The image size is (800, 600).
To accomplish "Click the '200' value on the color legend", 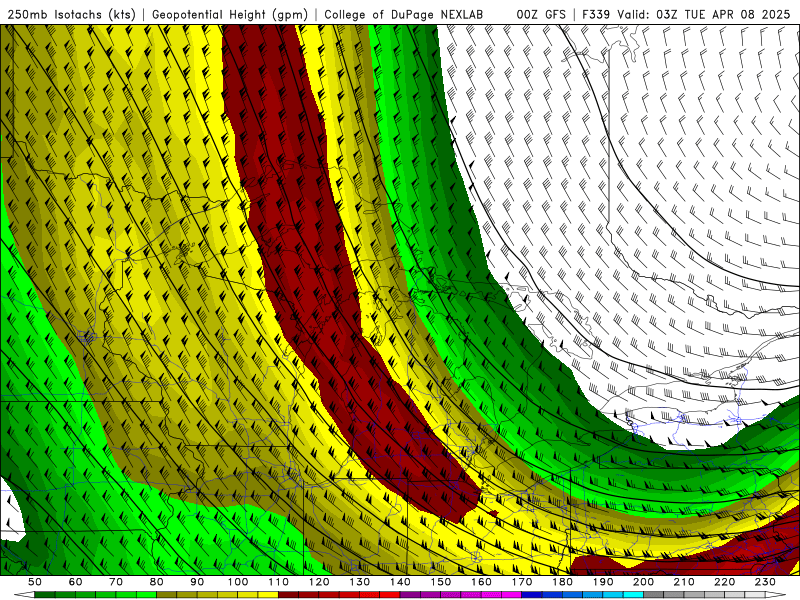I will tap(643, 582).
